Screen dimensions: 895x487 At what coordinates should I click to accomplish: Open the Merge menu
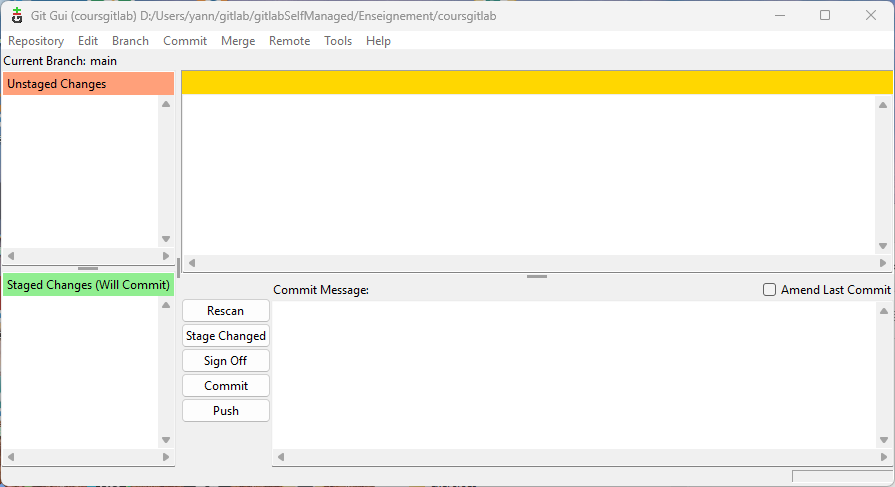point(238,41)
